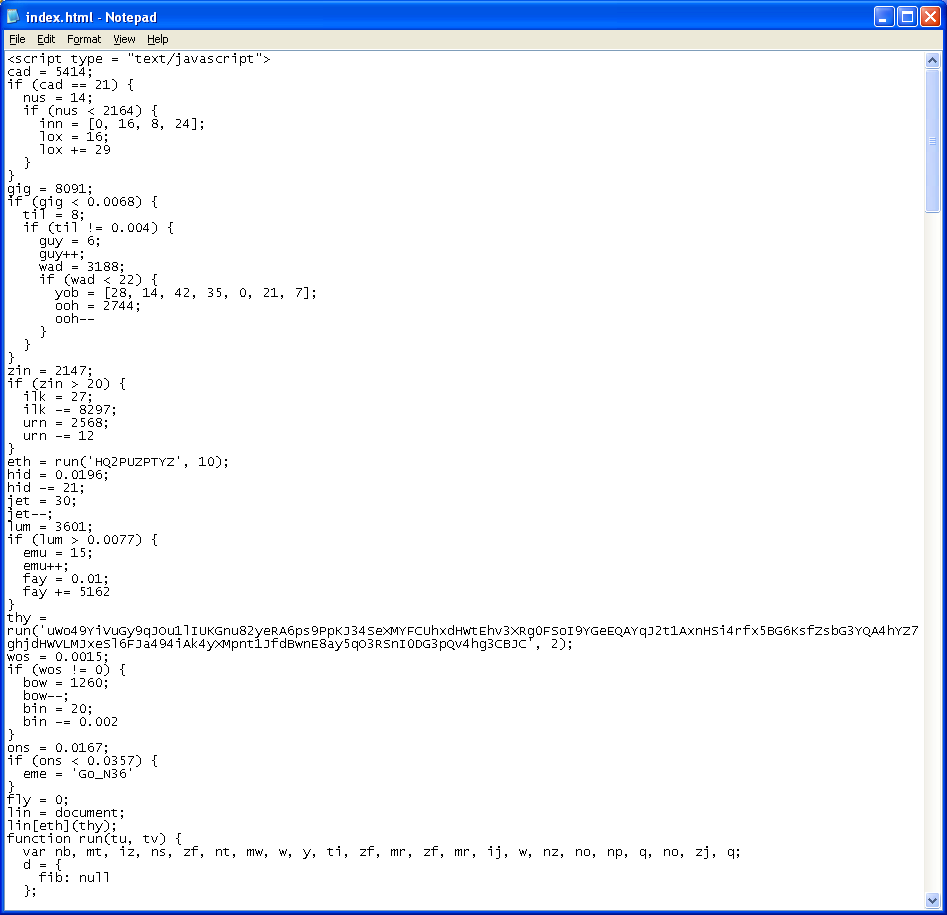Close the index.html Notepad window
The height and width of the screenshot is (915, 947).
929,17
